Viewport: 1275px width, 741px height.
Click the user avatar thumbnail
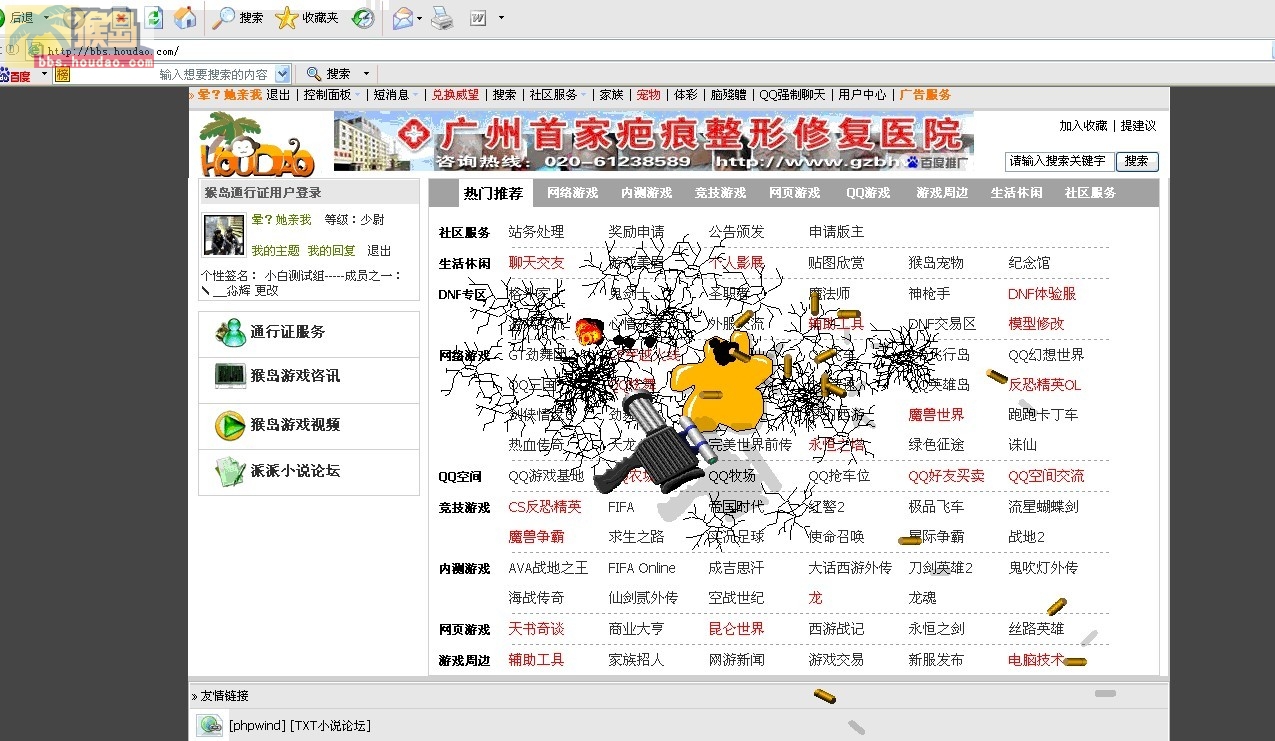coord(224,235)
